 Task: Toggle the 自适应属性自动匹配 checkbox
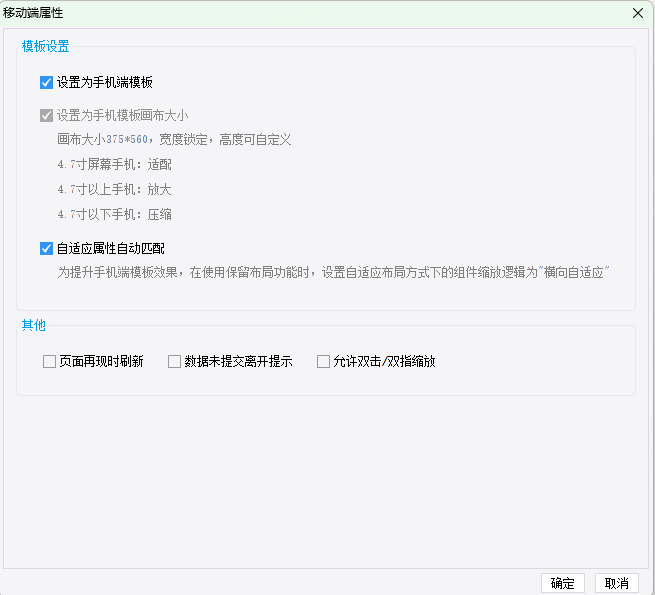tap(46, 249)
